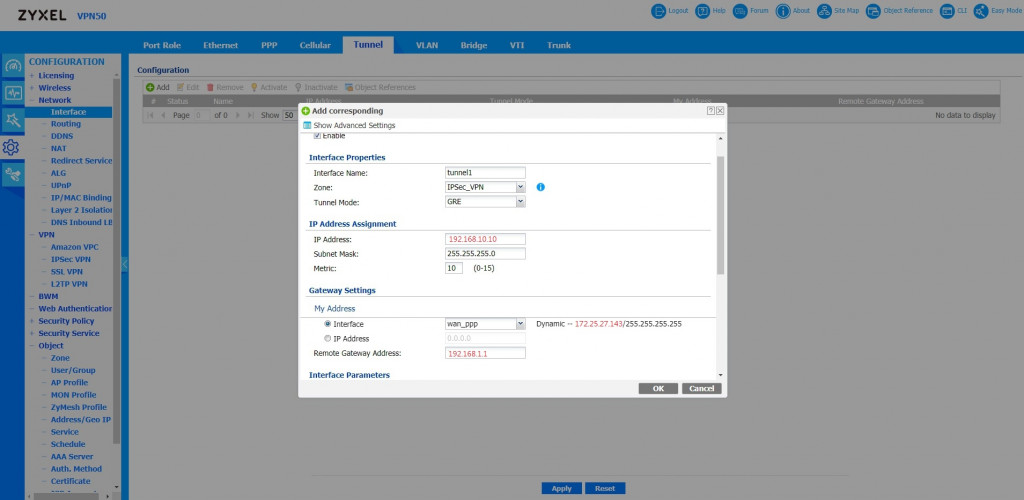Collapse the Network tree node
1024x500 pixels.
(x=31, y=101)
